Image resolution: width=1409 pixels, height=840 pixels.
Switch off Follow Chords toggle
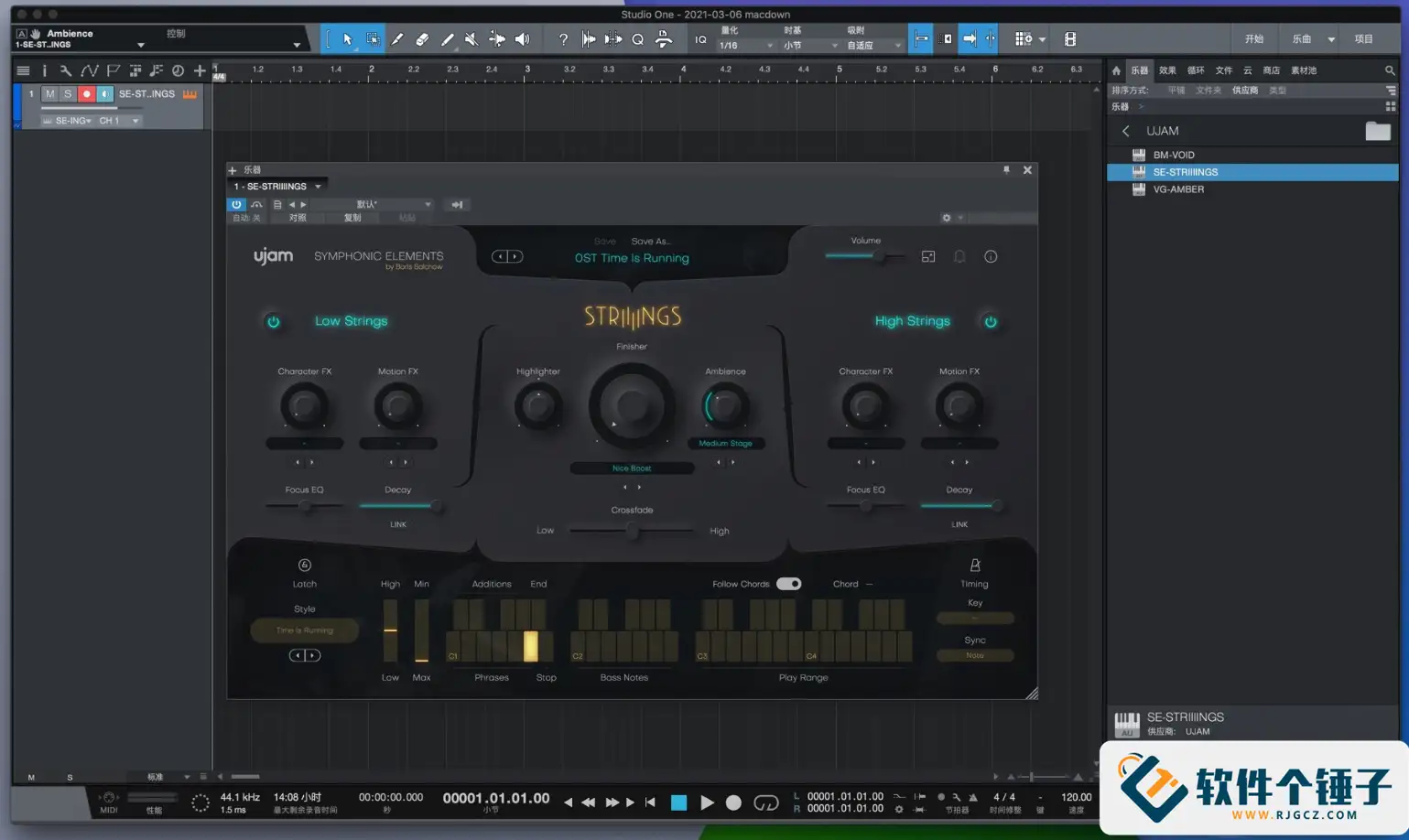pyautogui.click(x=788, y=584)
